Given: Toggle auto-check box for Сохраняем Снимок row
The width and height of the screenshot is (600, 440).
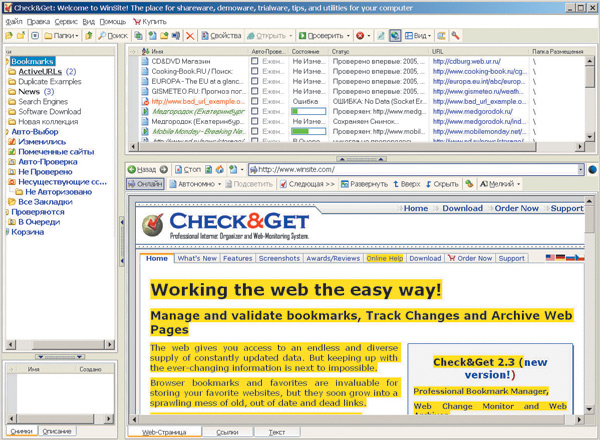Looking at the screenshot, I should (x=254, y=121).
